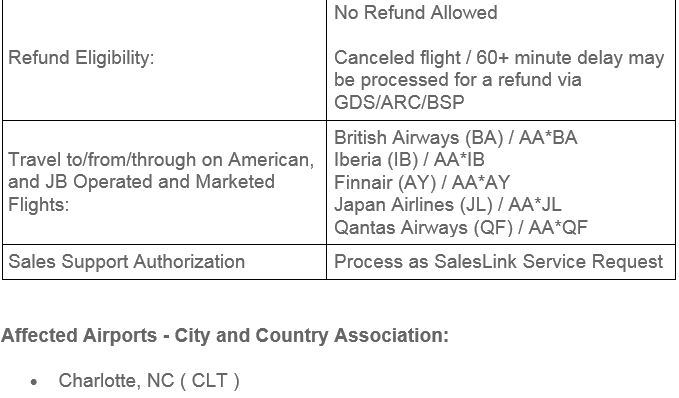Click Japan Airlines (JL) / AA*JL line
The width and height of the screenshot is (679, 398).
447,204
